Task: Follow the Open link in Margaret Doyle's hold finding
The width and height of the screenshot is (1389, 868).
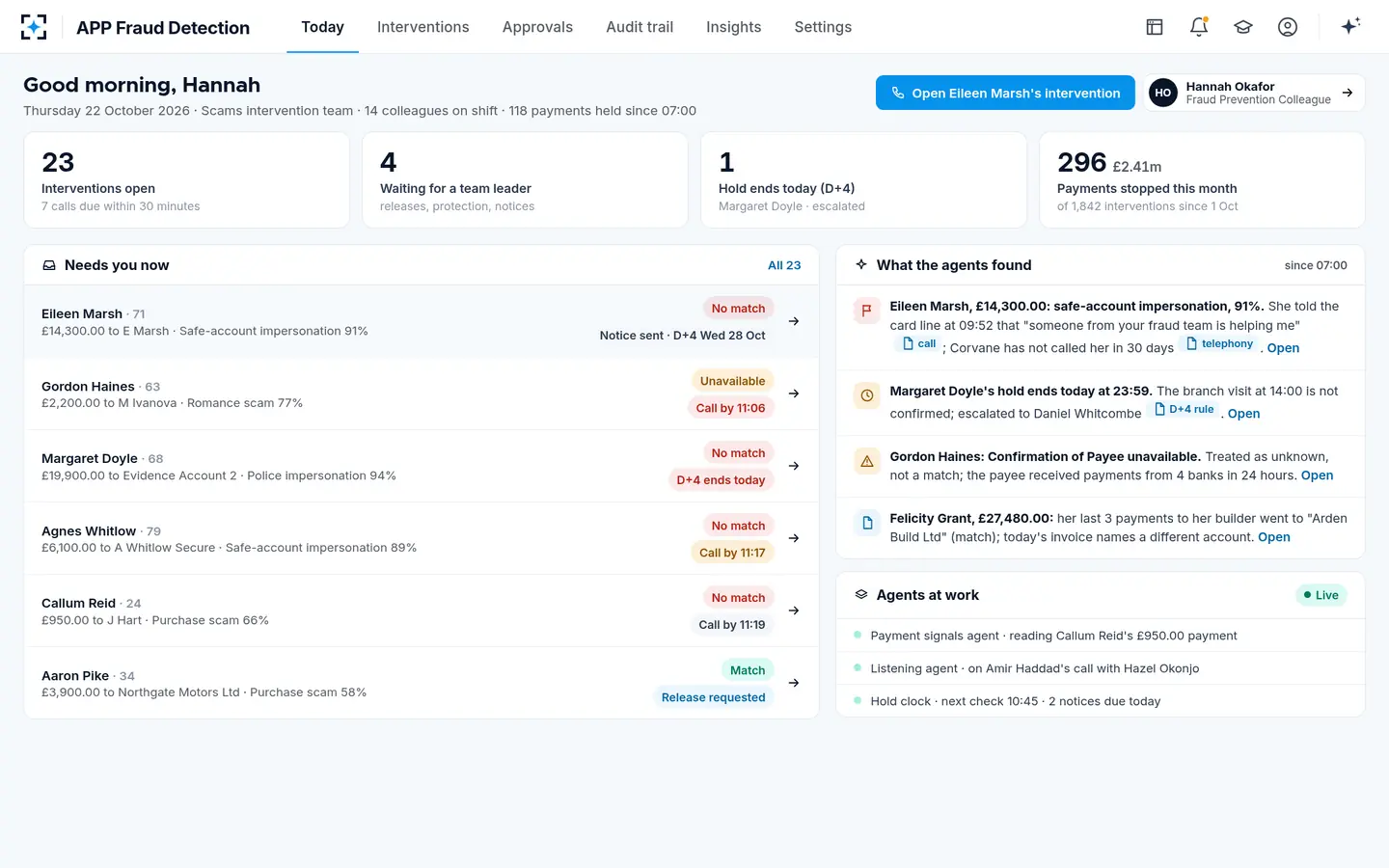Action: pos(1243,414)
